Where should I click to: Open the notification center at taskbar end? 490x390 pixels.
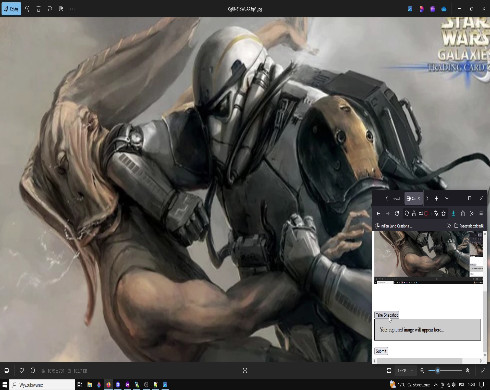[483, 385]
